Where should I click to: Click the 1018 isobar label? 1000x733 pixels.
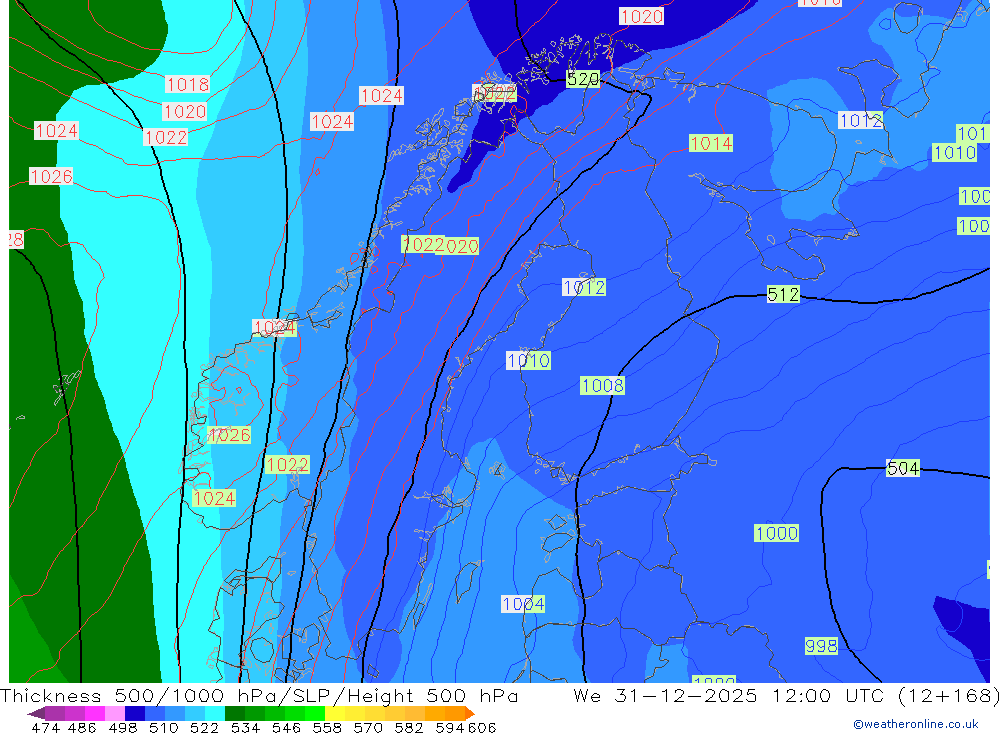(x=188, y=84)
